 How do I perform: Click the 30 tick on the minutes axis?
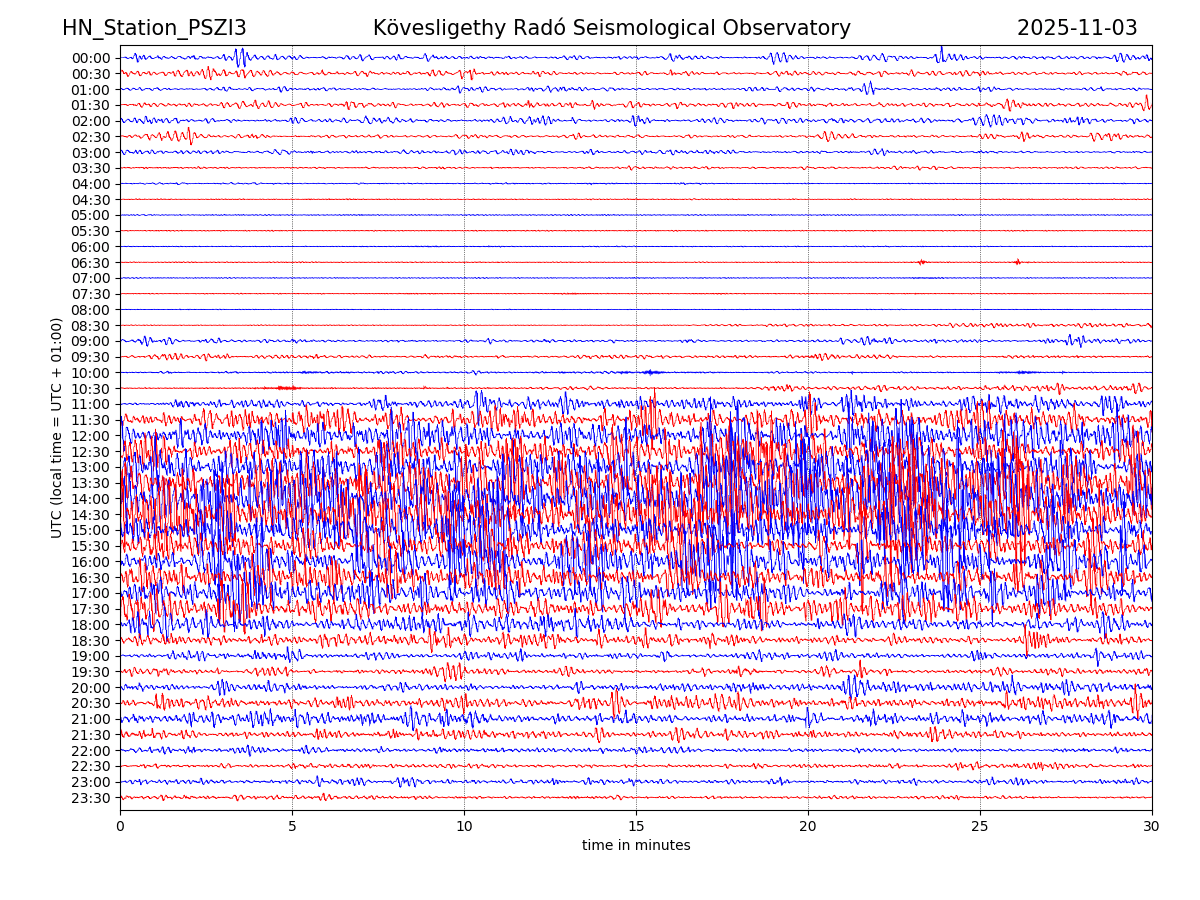pos(1152,827)
